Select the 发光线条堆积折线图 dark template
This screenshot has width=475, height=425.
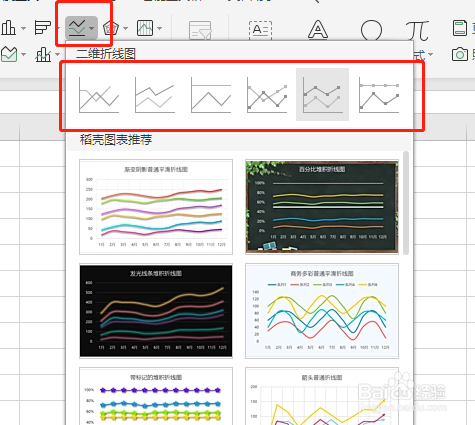click(156, 311)
